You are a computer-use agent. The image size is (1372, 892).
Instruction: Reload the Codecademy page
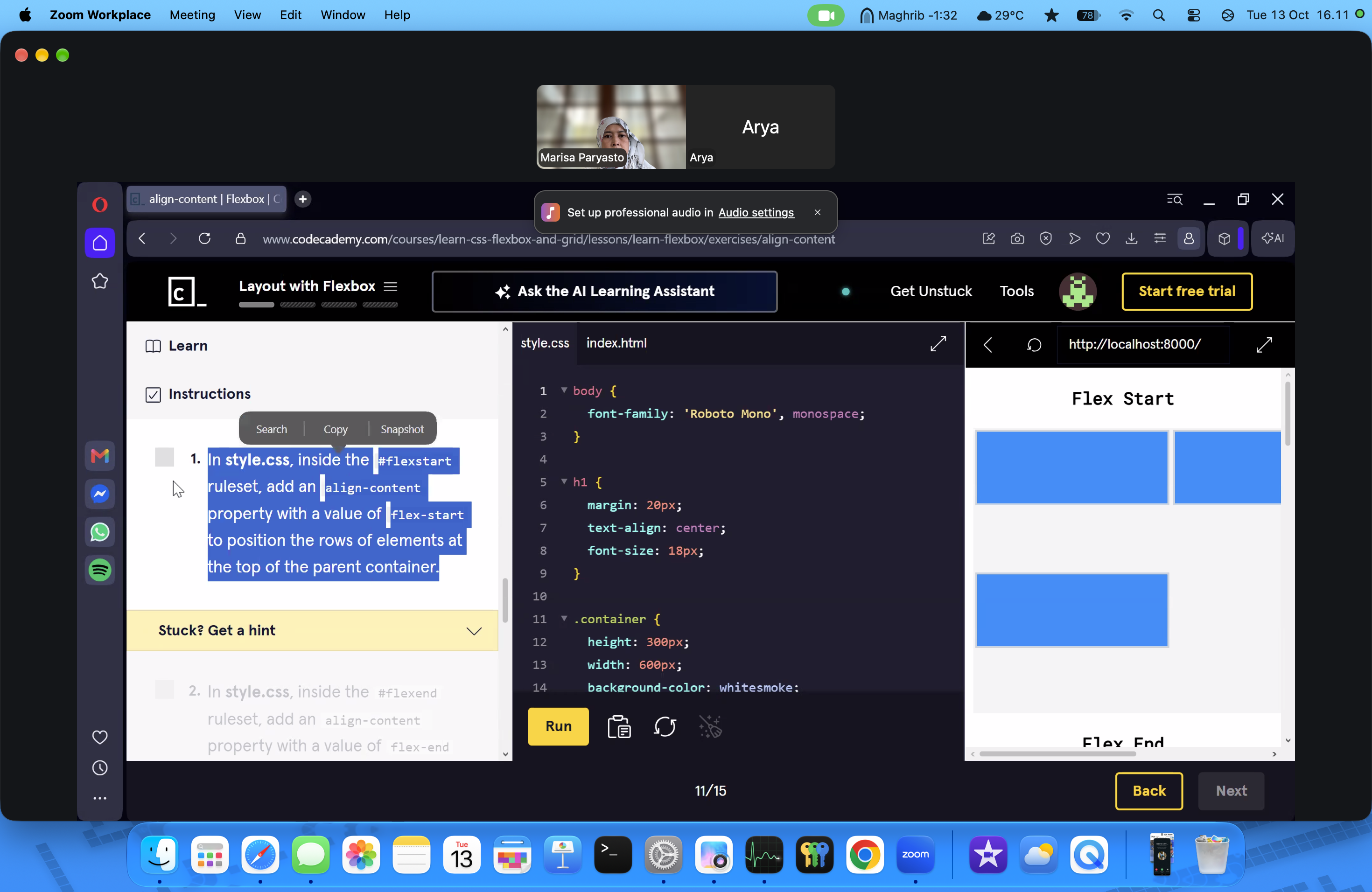(205, 238)
